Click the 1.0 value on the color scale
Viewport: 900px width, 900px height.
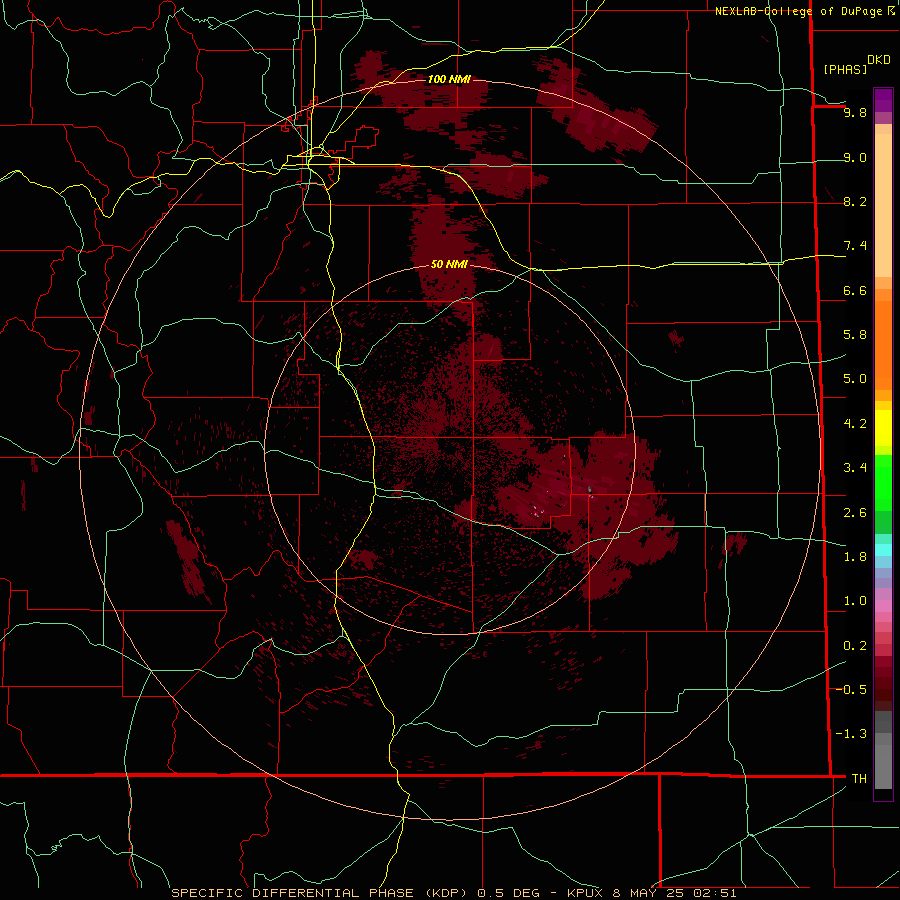pyautogui.click(x=855, y=601)
